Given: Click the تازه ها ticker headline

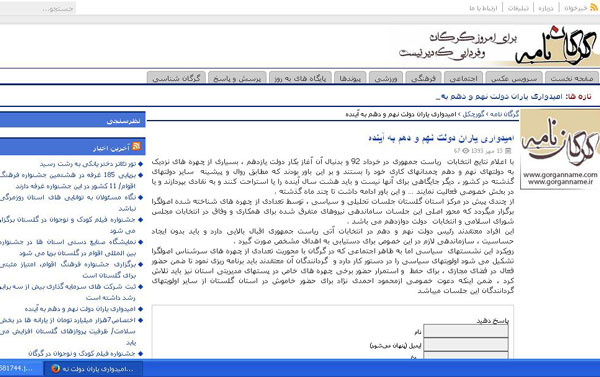Looking at the screenshot, I should [499, 96].
